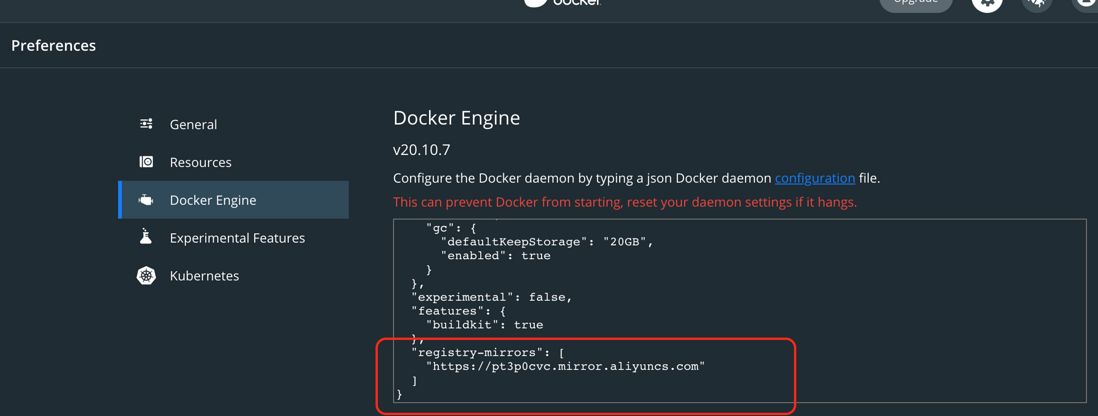Image resolution: width=1098 pixels, height=416 pixels.
Task: Click the bug troubleshoot icon in header
Action: click(1037, 2)
